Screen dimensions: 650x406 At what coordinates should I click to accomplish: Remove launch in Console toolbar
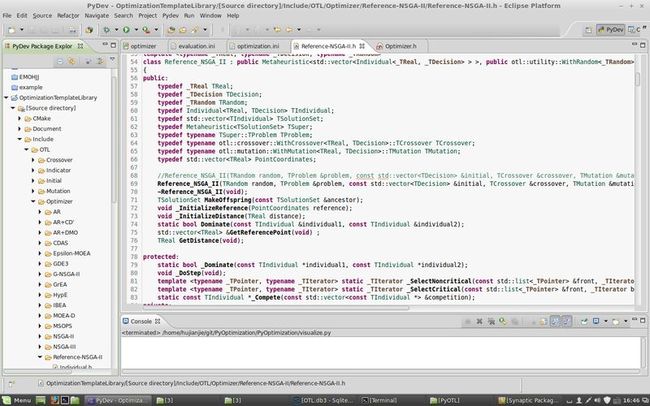(480, 321)
